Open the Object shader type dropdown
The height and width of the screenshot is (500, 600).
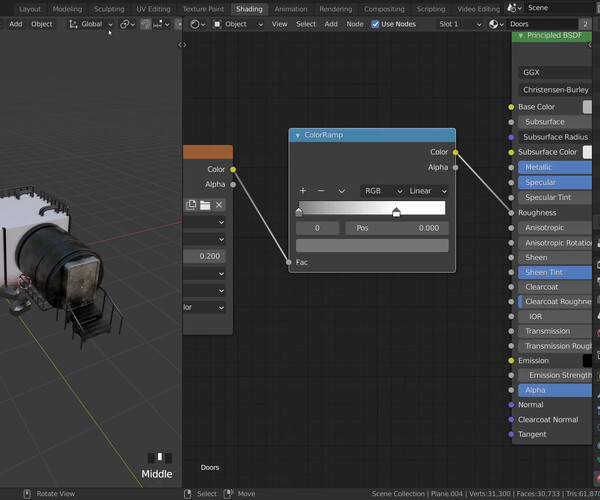[x=238, y=24]
